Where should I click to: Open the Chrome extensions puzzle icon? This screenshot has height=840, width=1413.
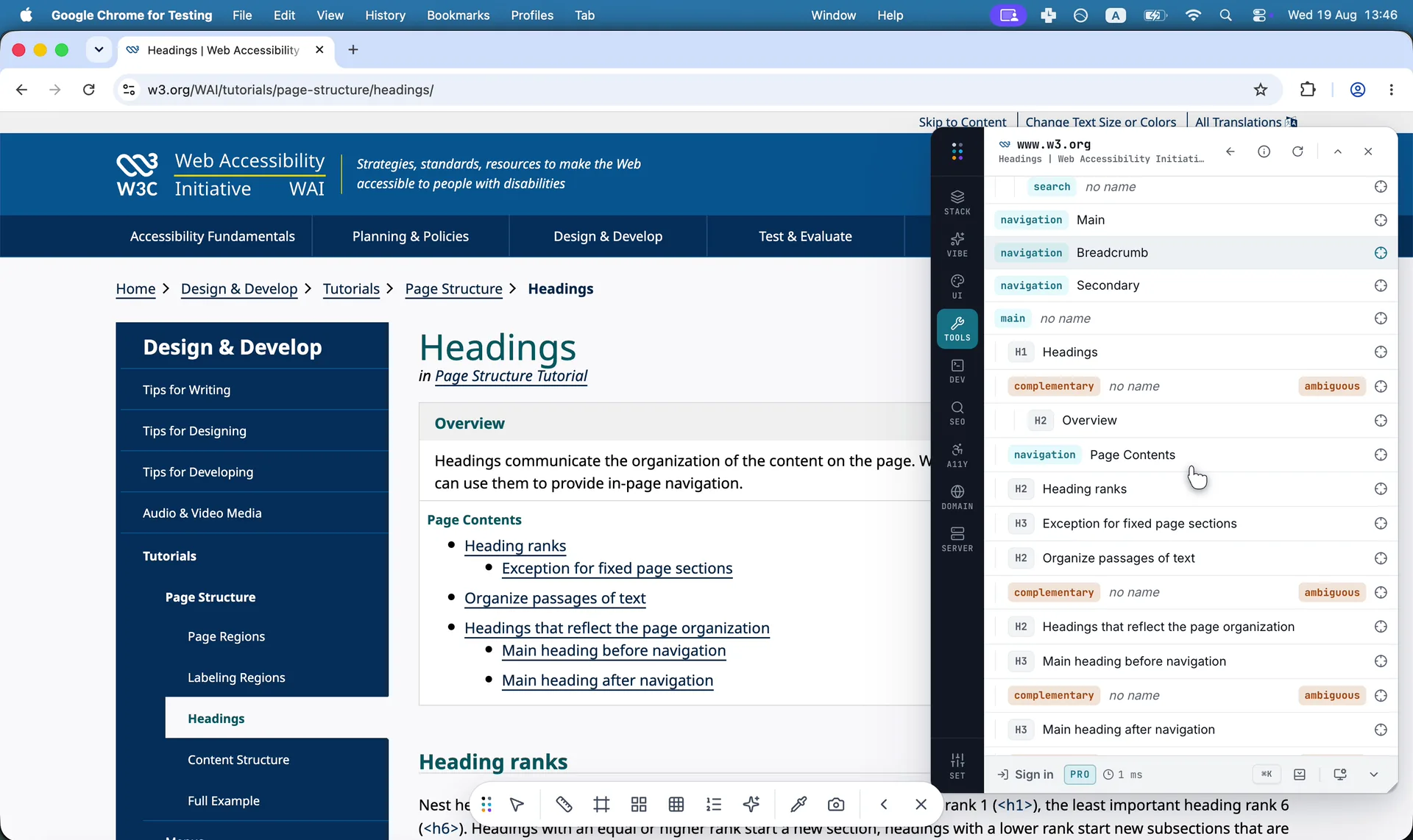click(1308, 90)
